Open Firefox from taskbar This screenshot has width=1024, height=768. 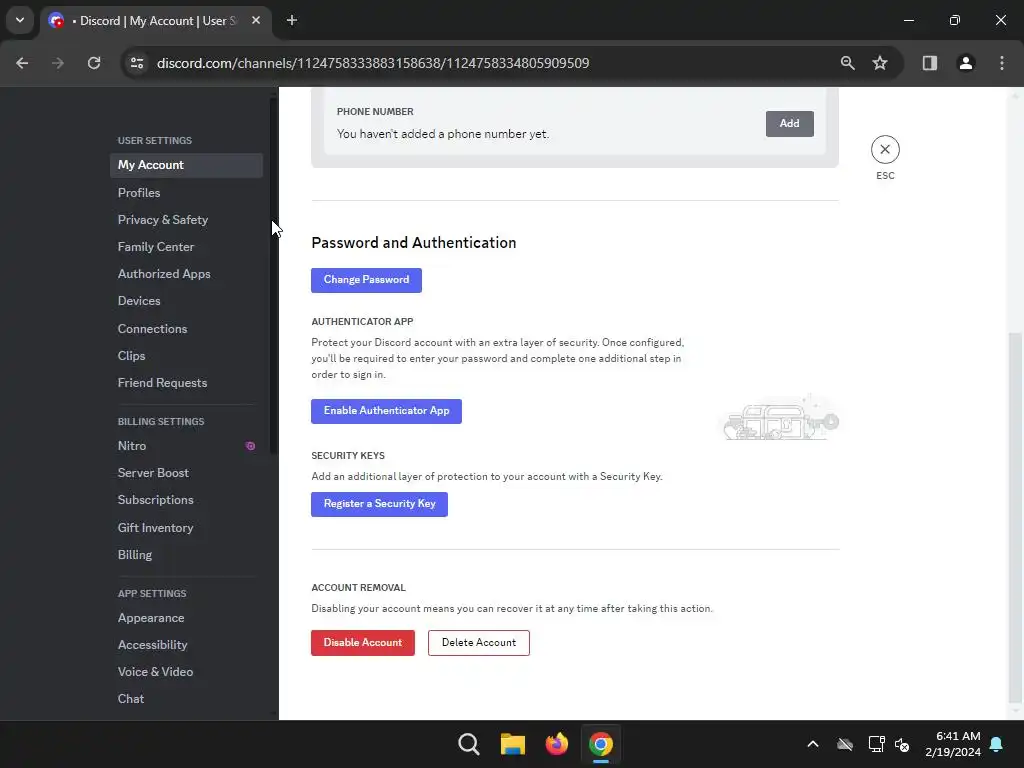[556, 744]
